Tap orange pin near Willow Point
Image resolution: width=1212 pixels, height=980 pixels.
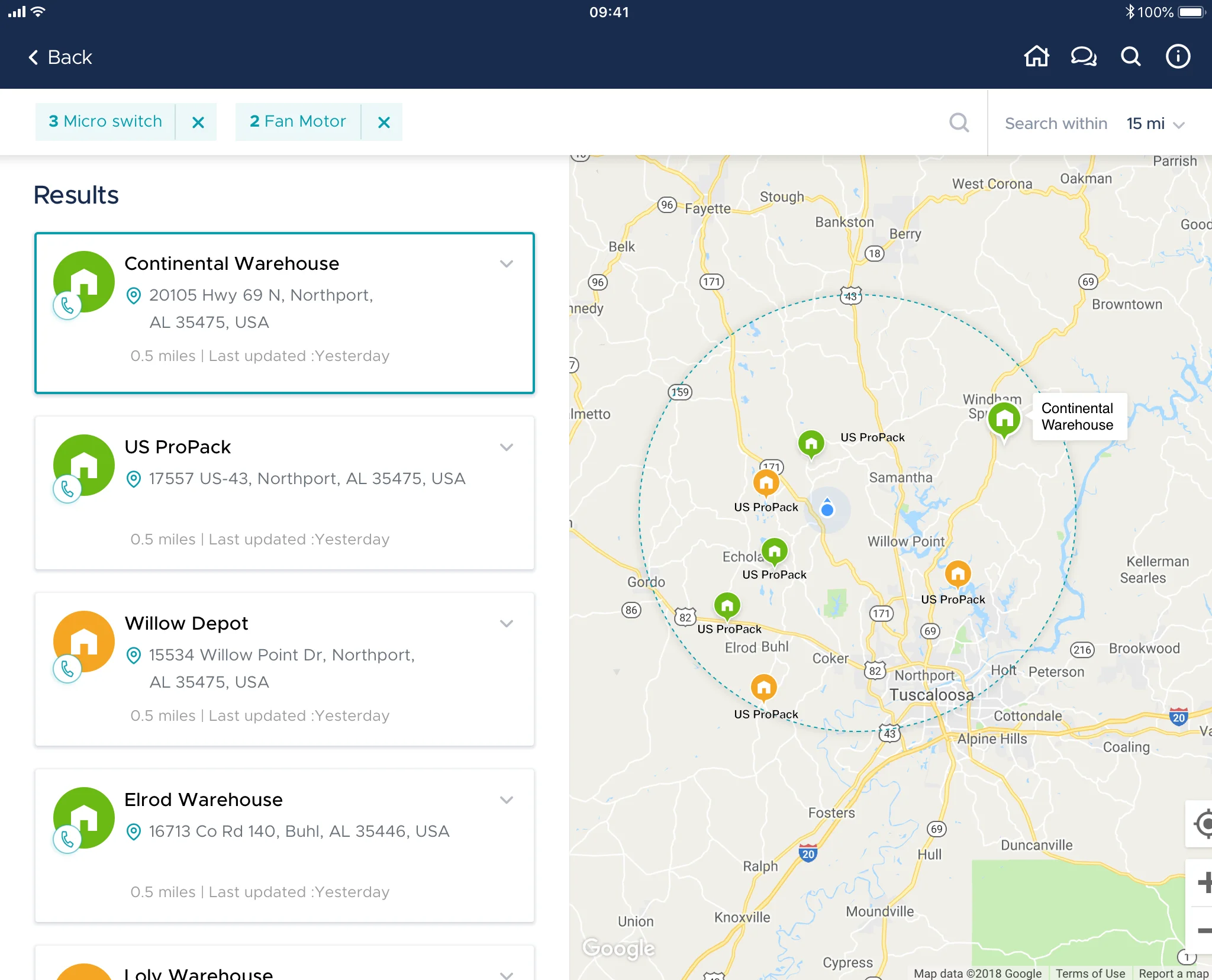(958, 574)
